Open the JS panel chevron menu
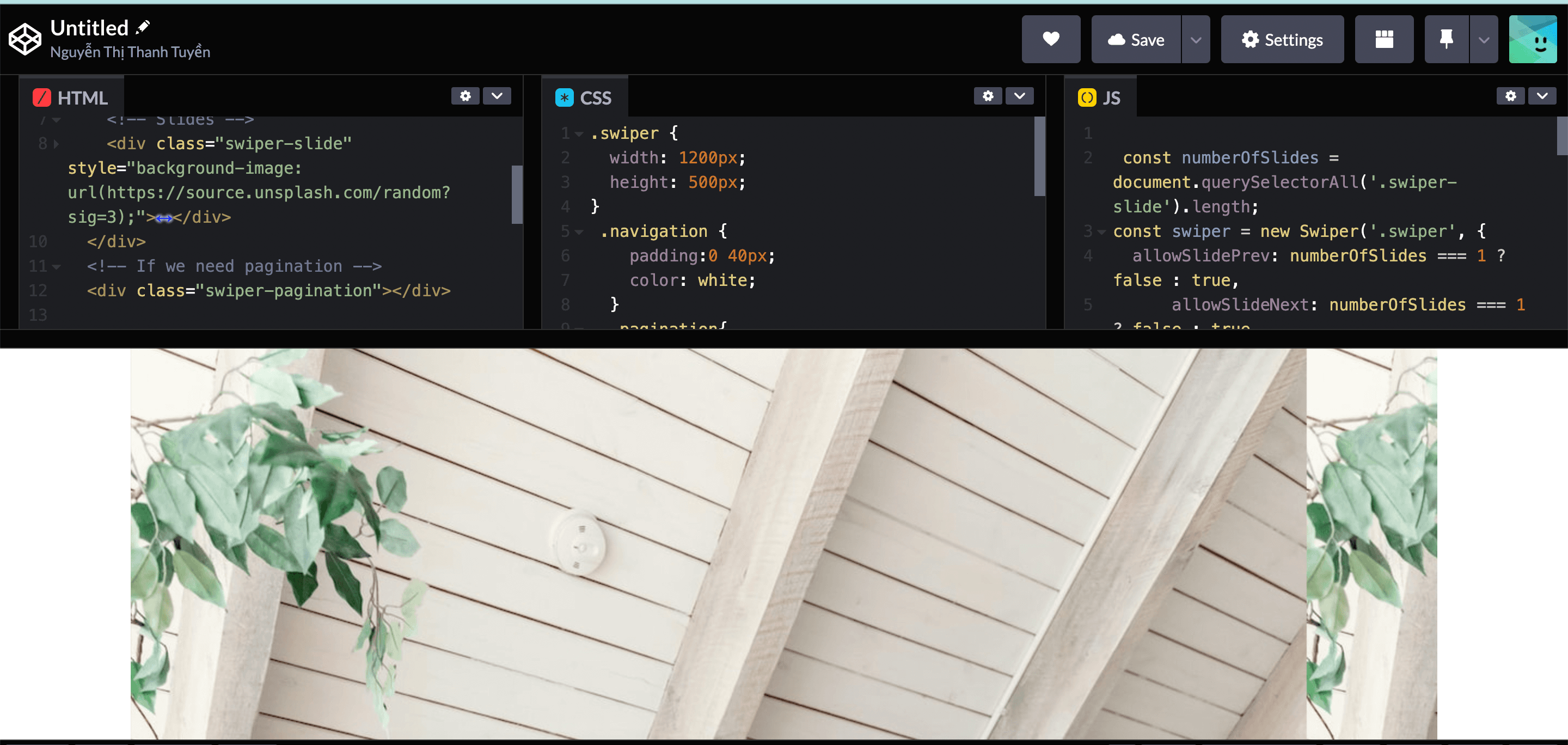This screenshot has height=745, width=1568. (x=1542, y=95)
